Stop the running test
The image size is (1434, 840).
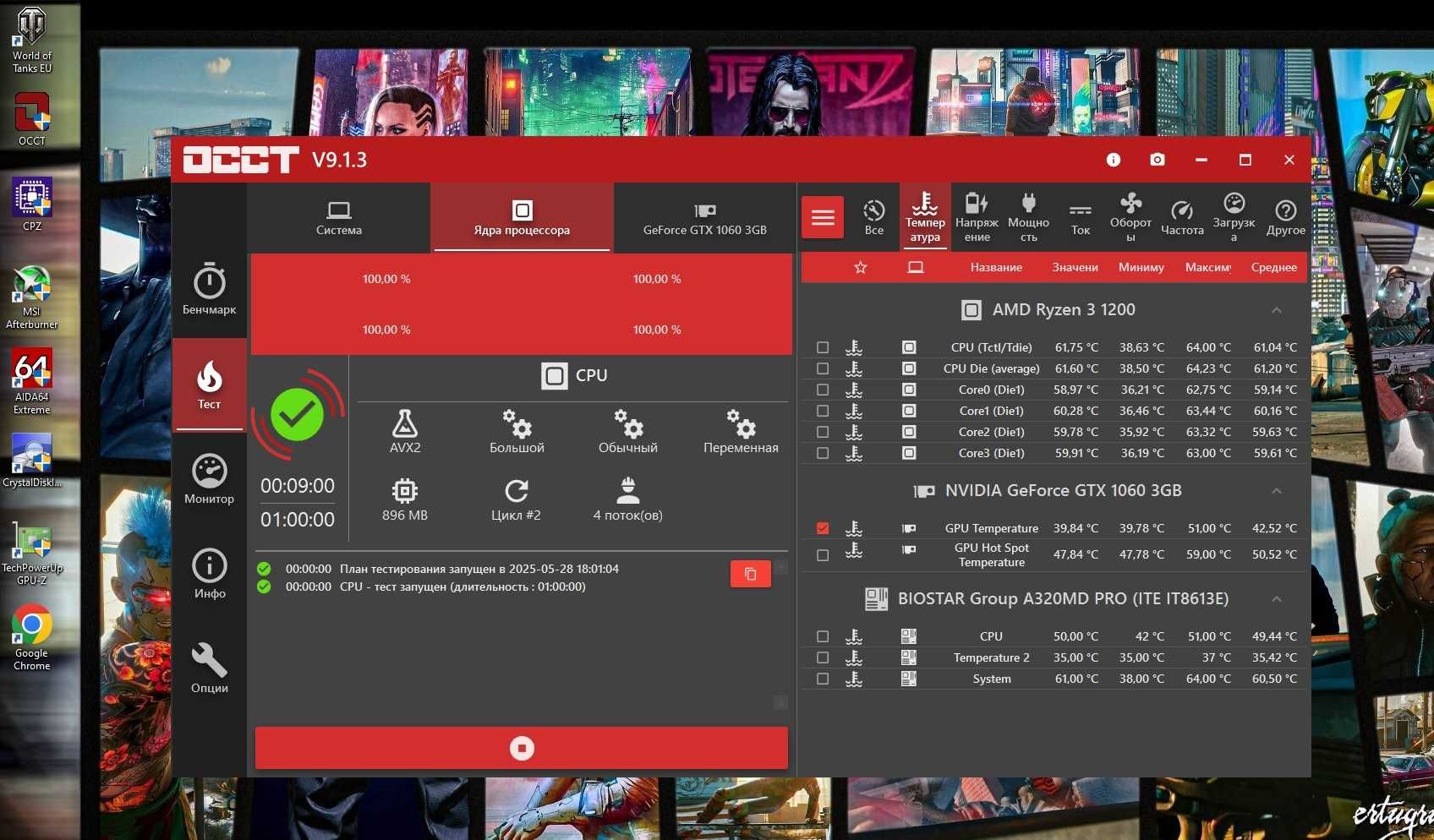(x=522, y=748)
